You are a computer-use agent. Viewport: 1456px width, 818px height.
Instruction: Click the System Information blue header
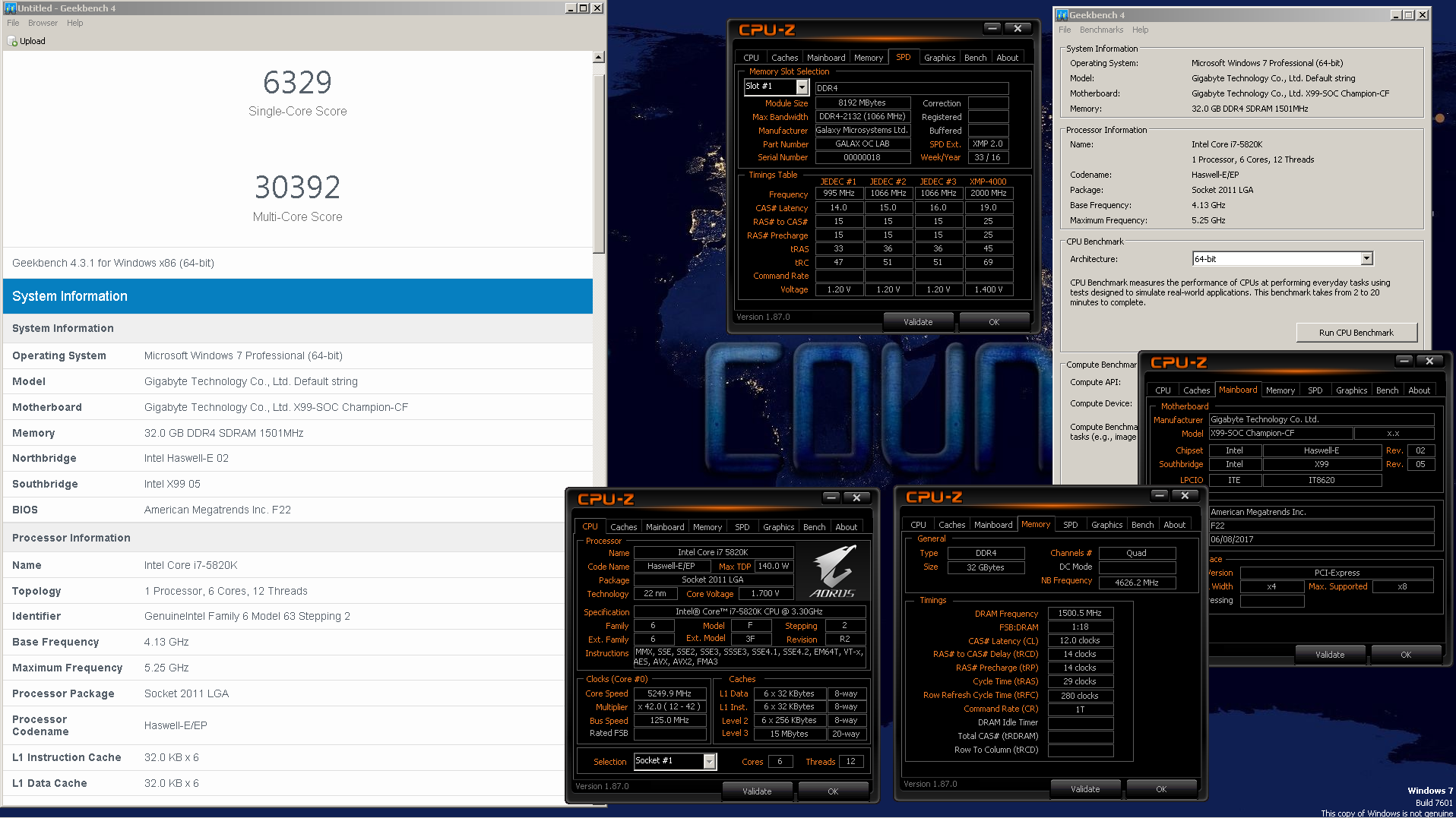click(x=298, y=296)
